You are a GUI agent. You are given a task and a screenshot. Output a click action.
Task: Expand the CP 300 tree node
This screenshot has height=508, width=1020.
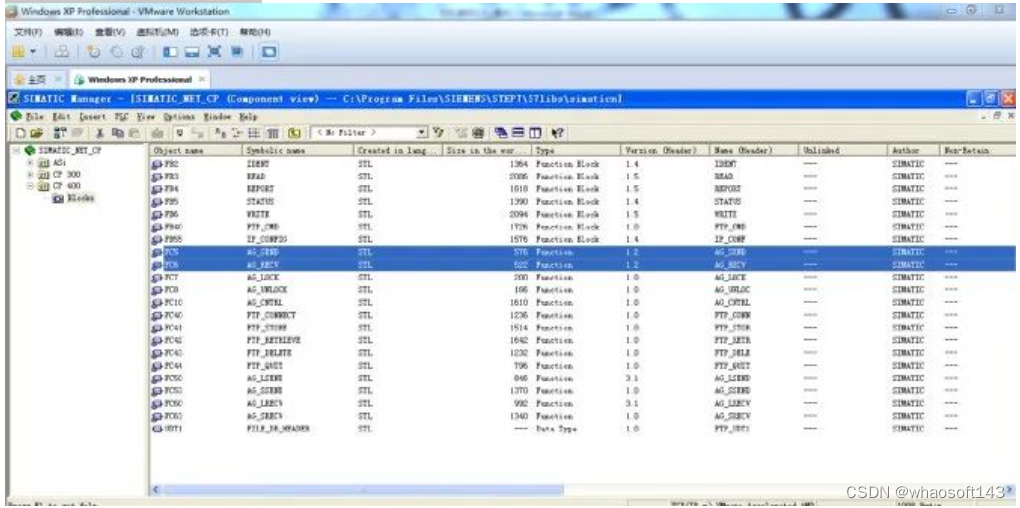click(x=30, y=174)
